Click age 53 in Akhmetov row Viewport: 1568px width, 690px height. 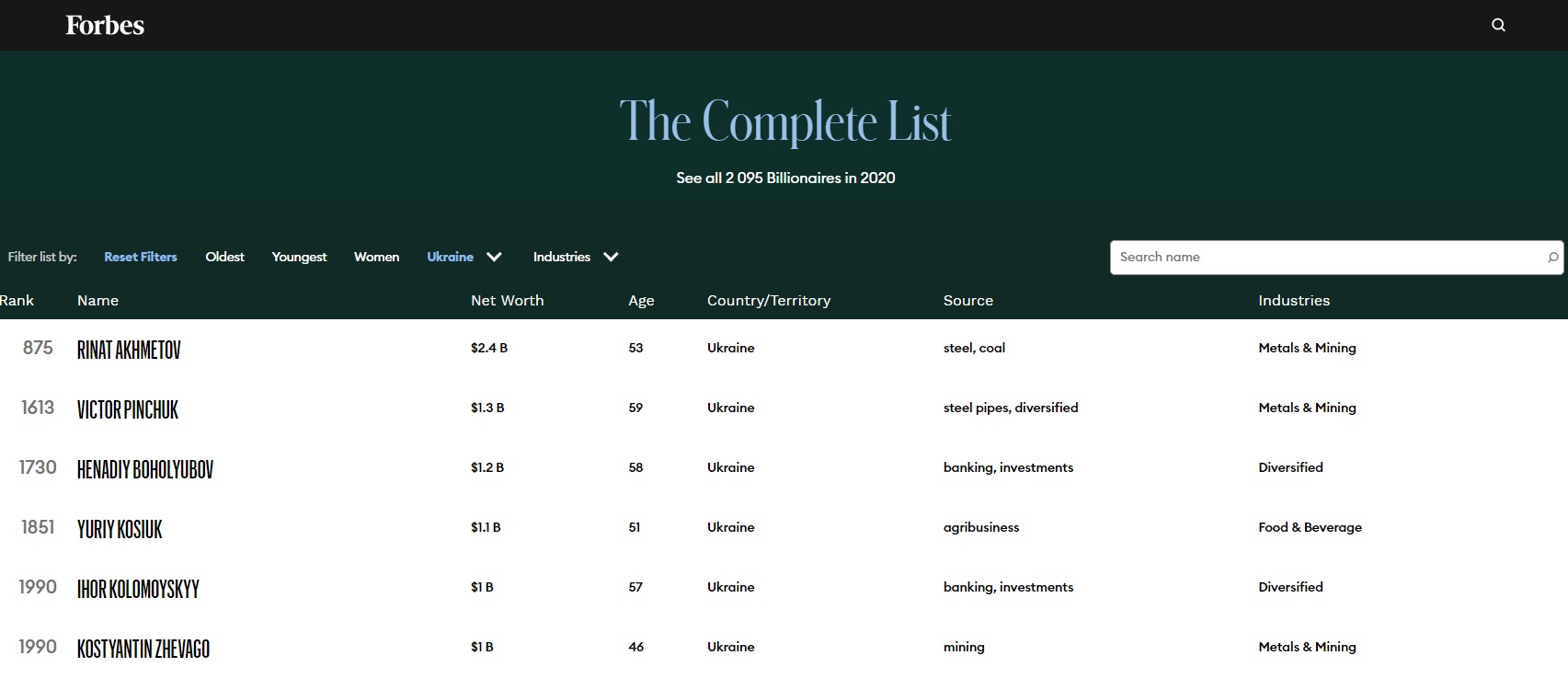pyautogui.click(x=635, y=348)
